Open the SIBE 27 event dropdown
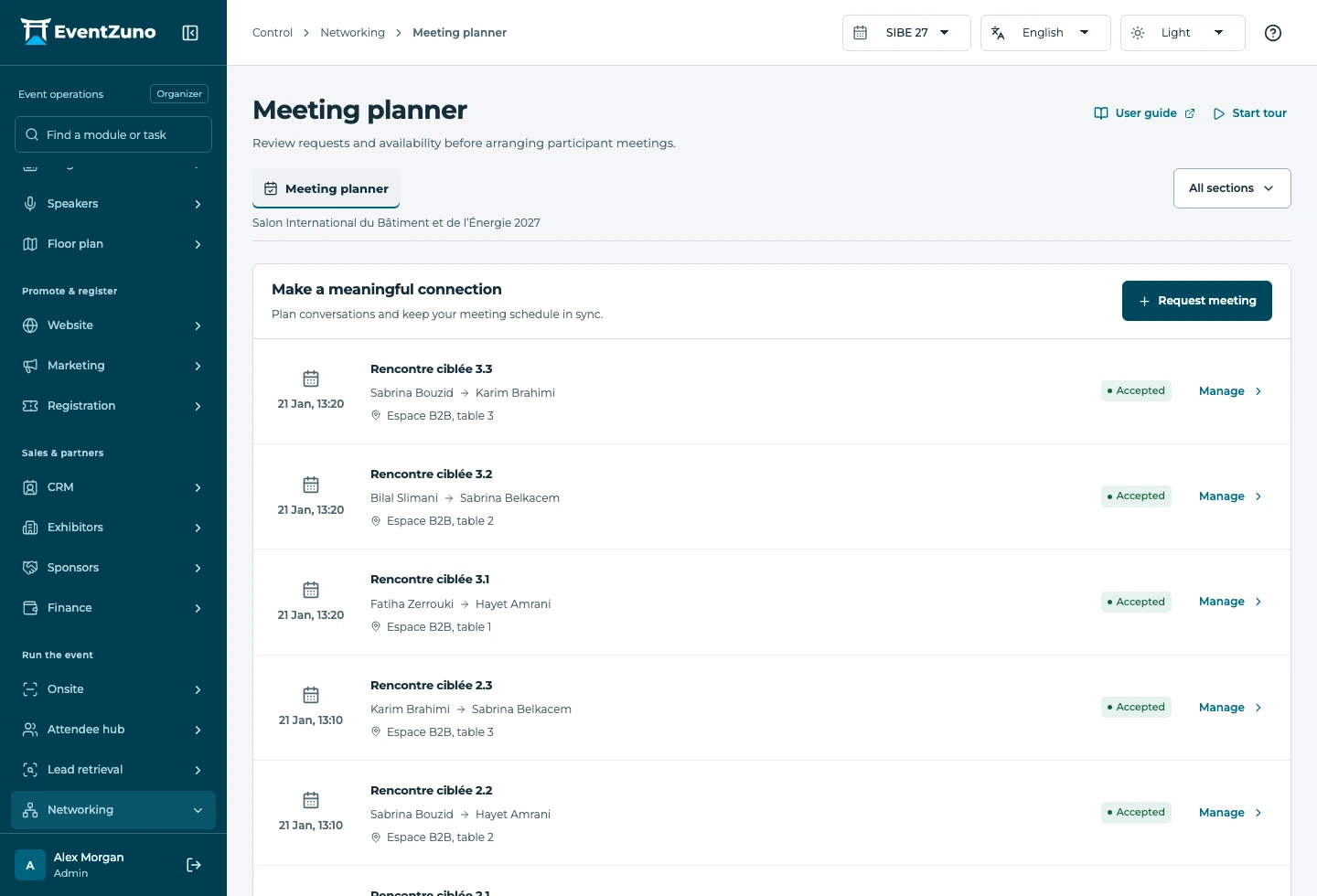 (x=906, y=33)
